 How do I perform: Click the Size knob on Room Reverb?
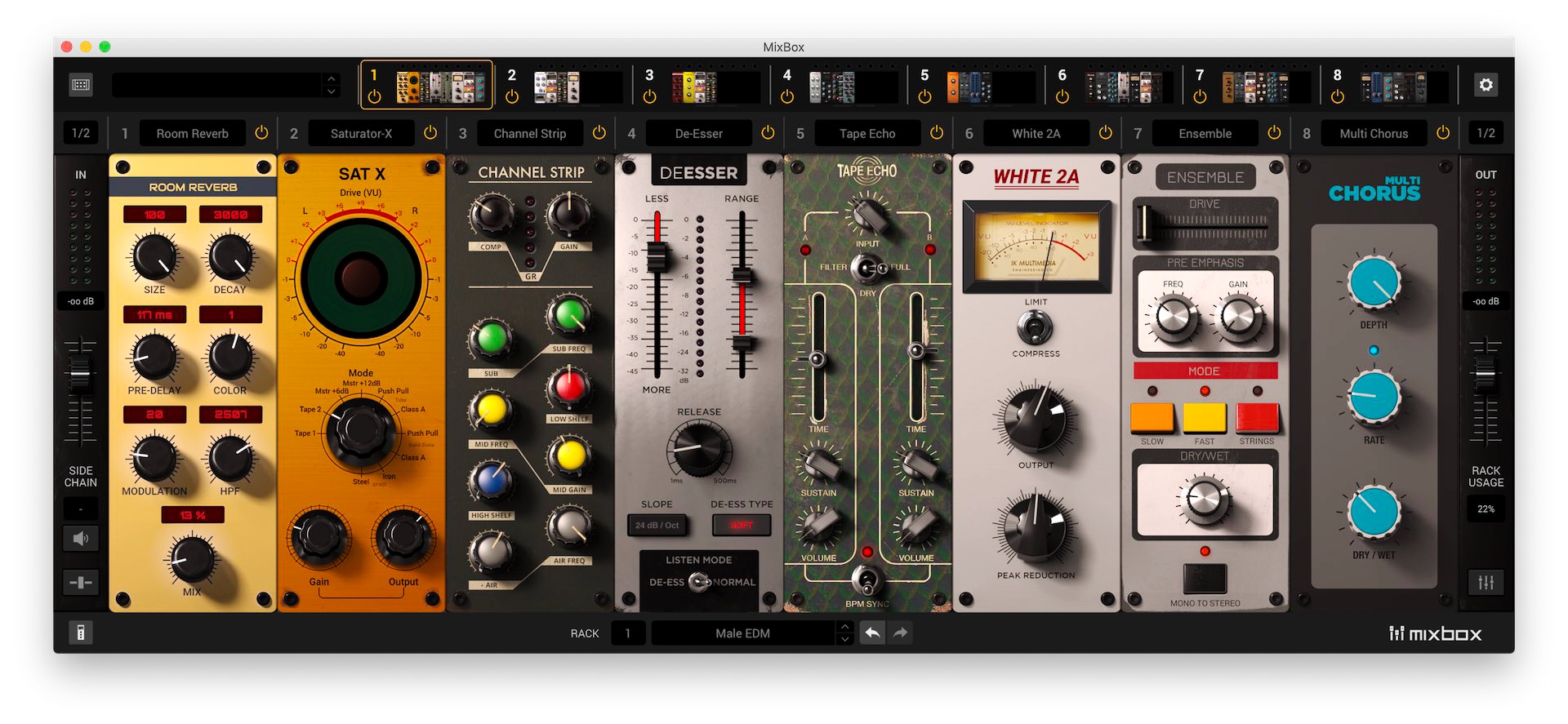coord(154,256)
